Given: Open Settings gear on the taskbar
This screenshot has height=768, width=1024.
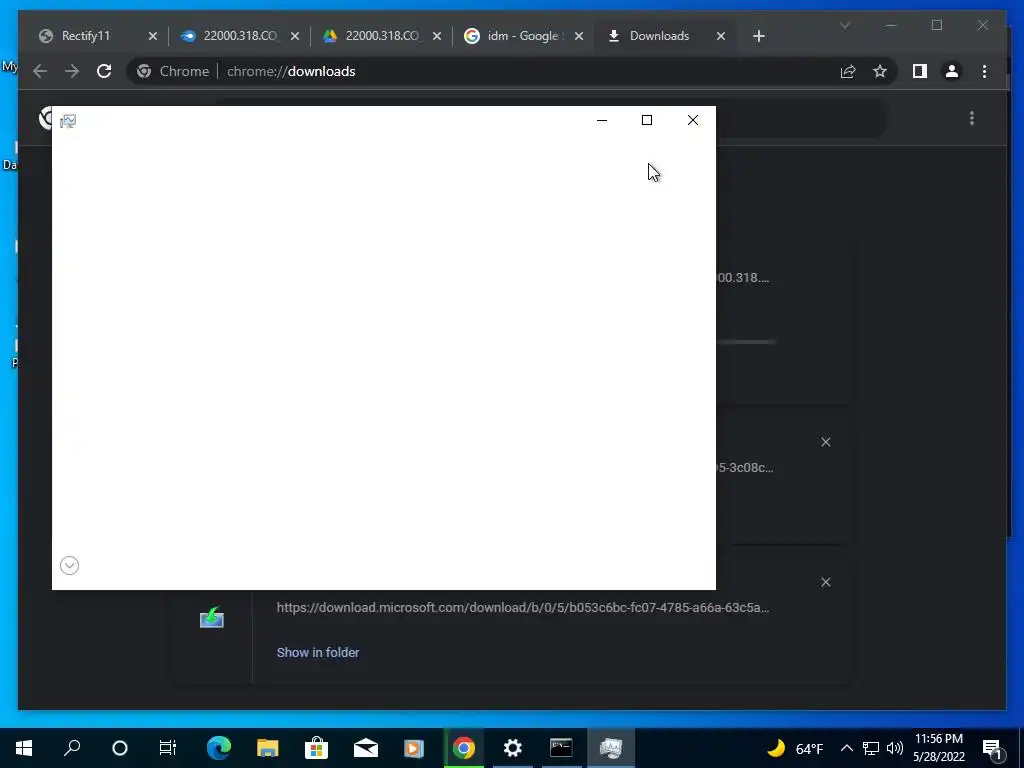Looking at the screenshot, I should coord(513,748).
